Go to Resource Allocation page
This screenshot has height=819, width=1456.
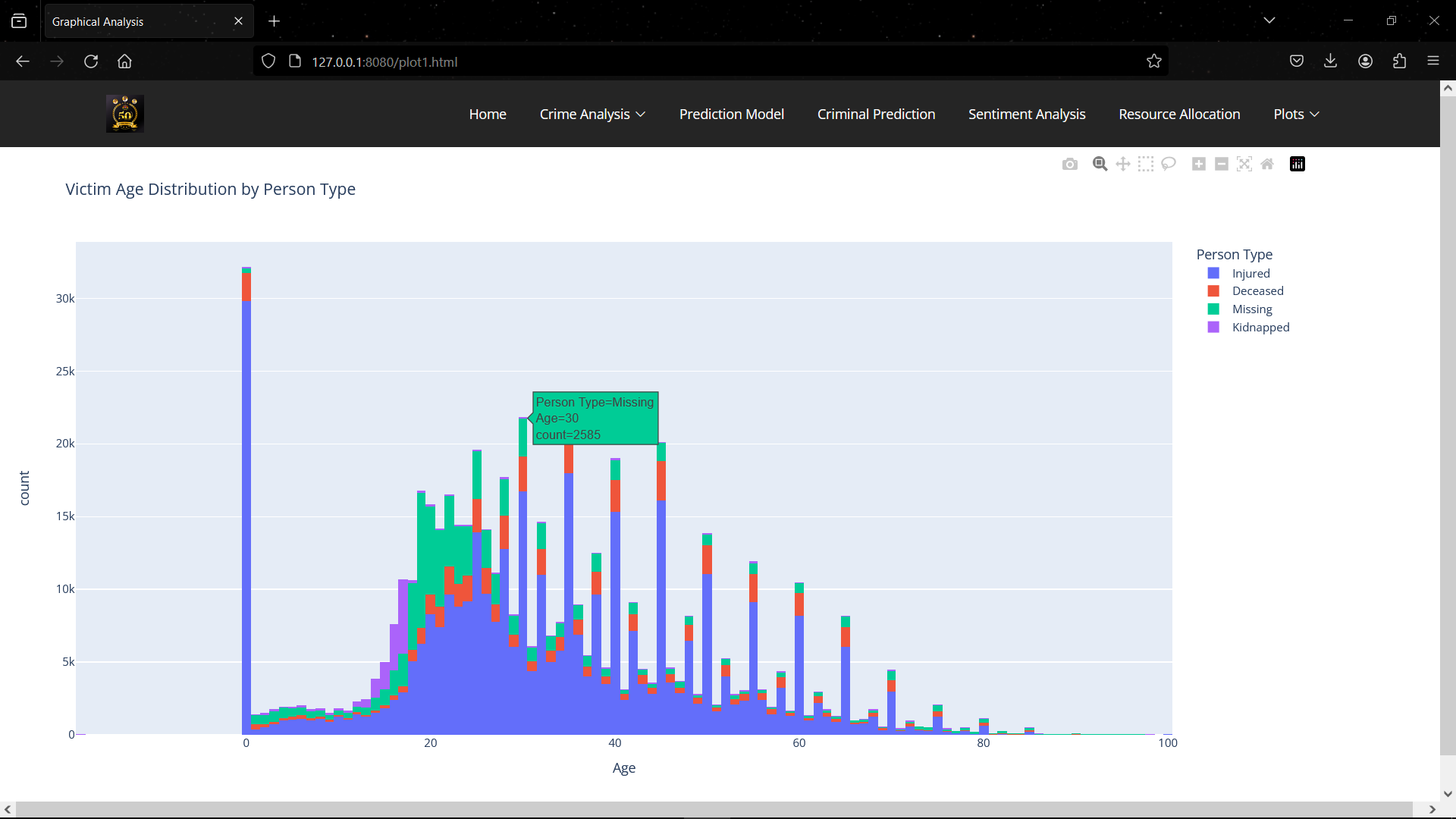tap(1179, 114)
